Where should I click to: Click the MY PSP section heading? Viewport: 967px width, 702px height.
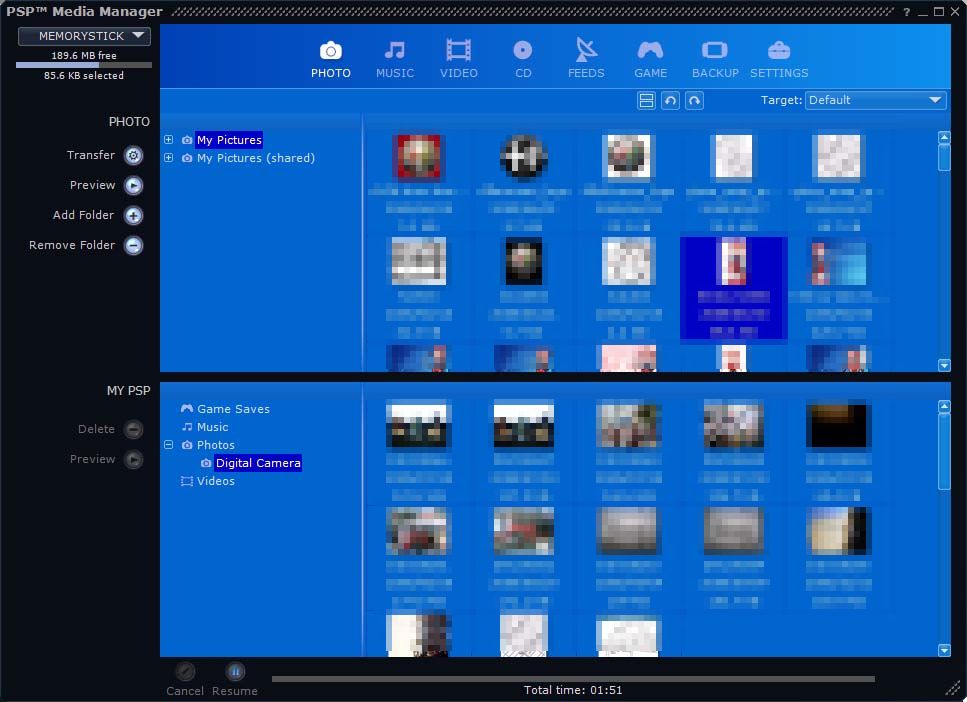128,390
